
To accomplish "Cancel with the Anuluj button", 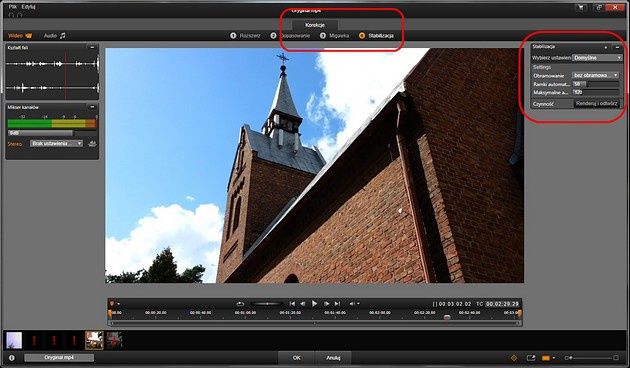I will pyautogui.click(x=333, y=358).
